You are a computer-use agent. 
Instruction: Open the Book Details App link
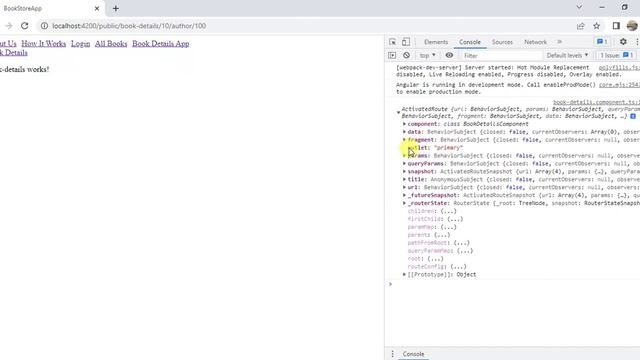tap(161, 44)
